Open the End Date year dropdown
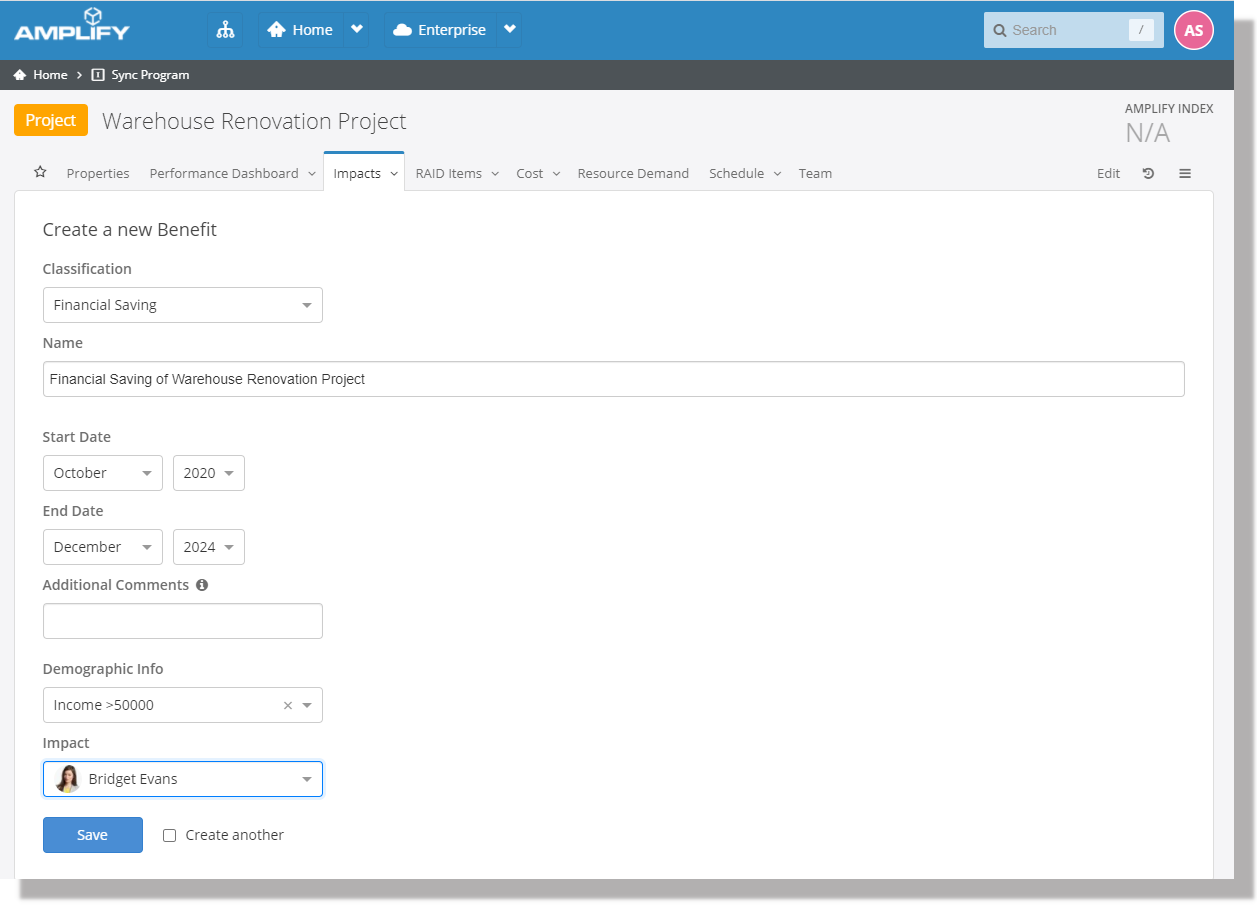The image size is (1257, 911). tap(208, 547)
